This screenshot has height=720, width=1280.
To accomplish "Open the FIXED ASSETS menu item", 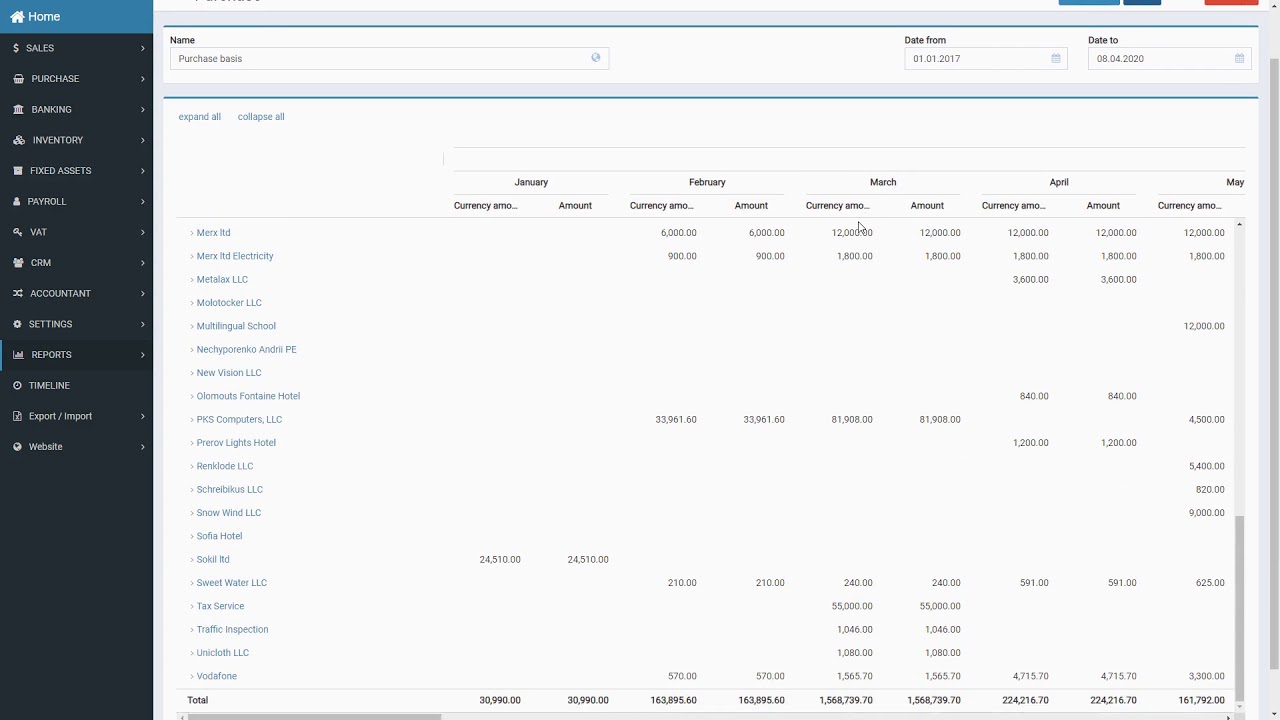I will [77, 171].
